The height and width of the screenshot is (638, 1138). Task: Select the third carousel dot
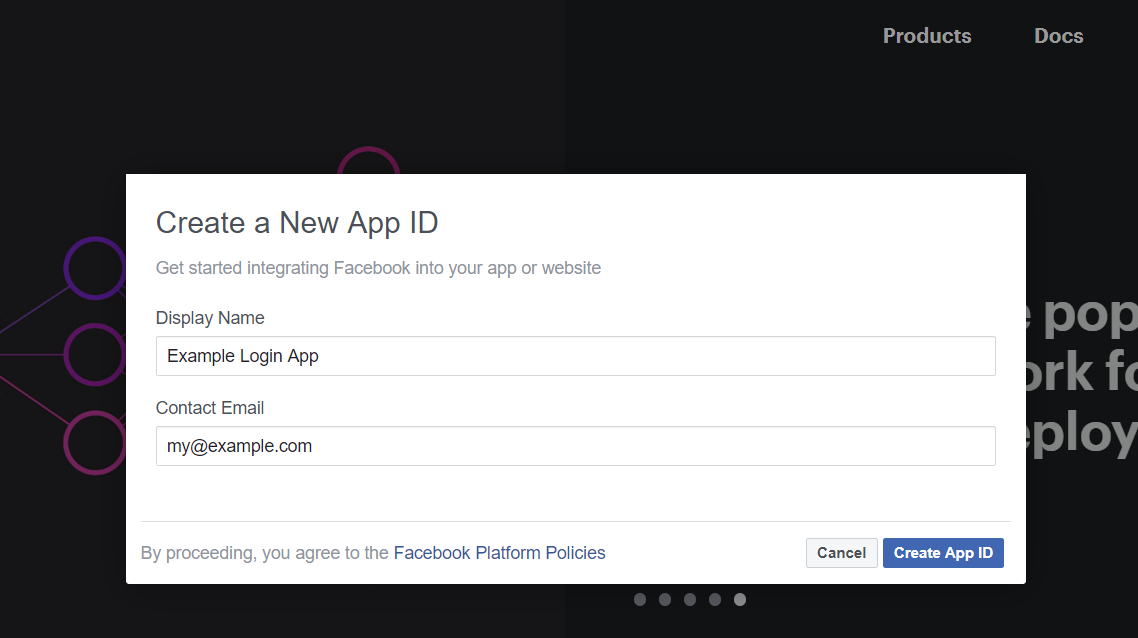689,600
